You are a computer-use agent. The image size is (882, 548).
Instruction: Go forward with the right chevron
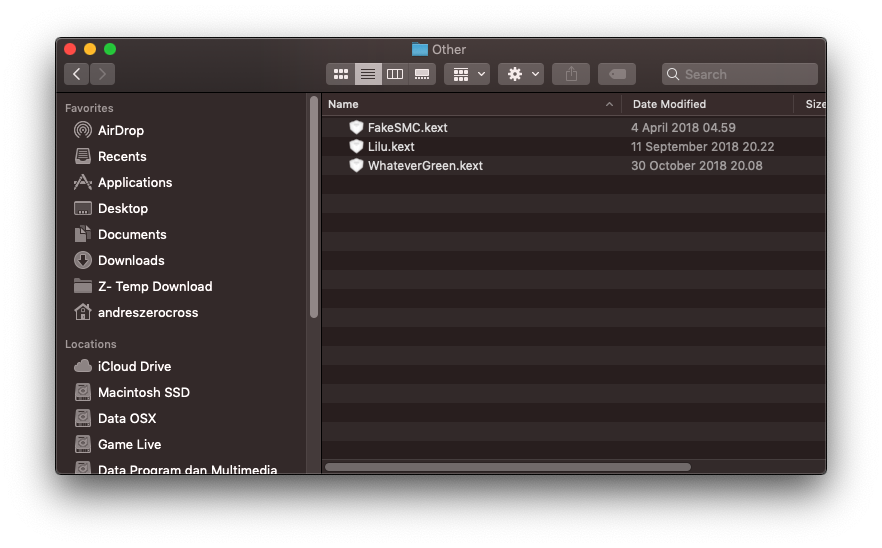[x=102, y=74]
